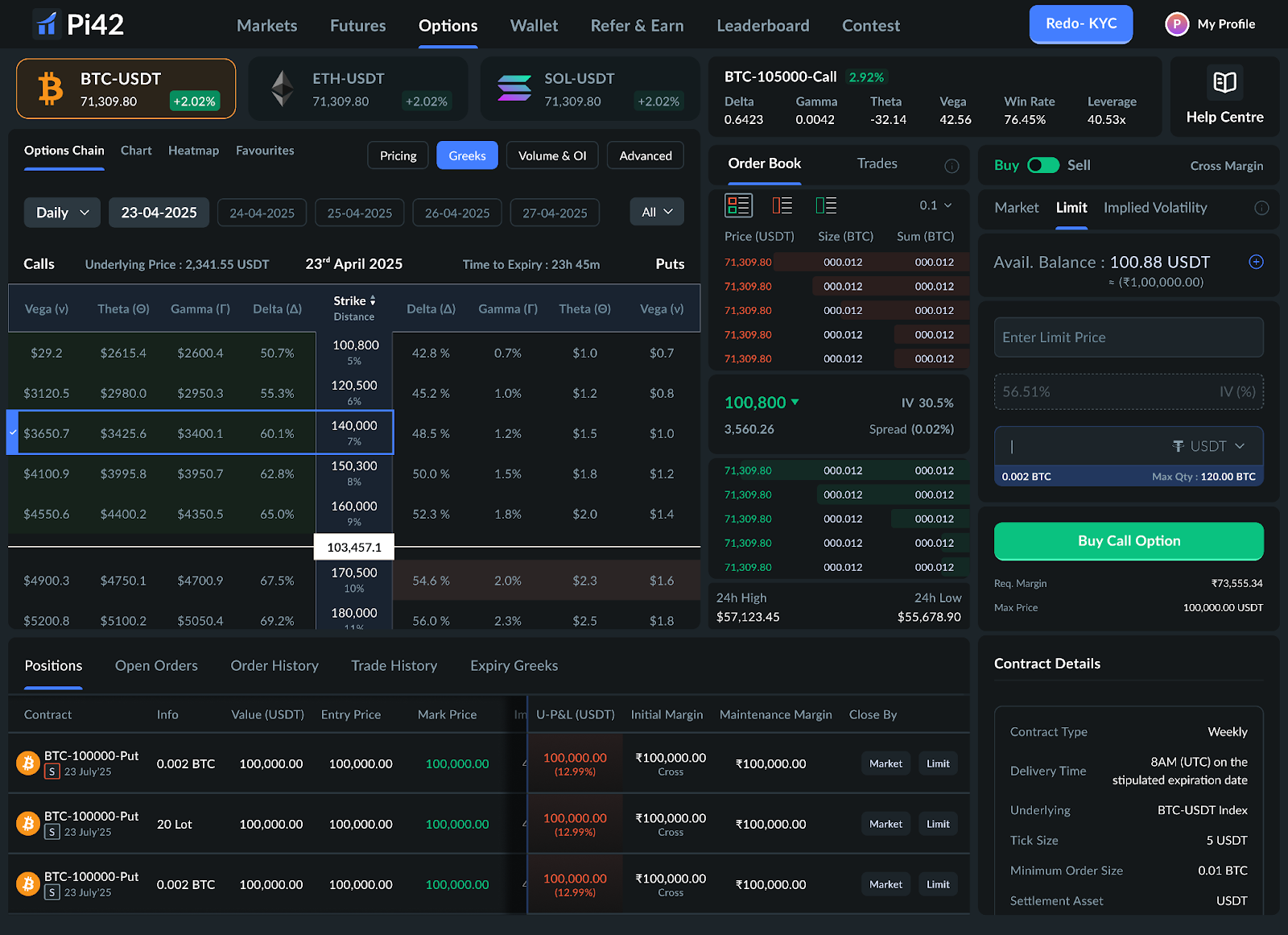Select the Market order type tab

1017,208
